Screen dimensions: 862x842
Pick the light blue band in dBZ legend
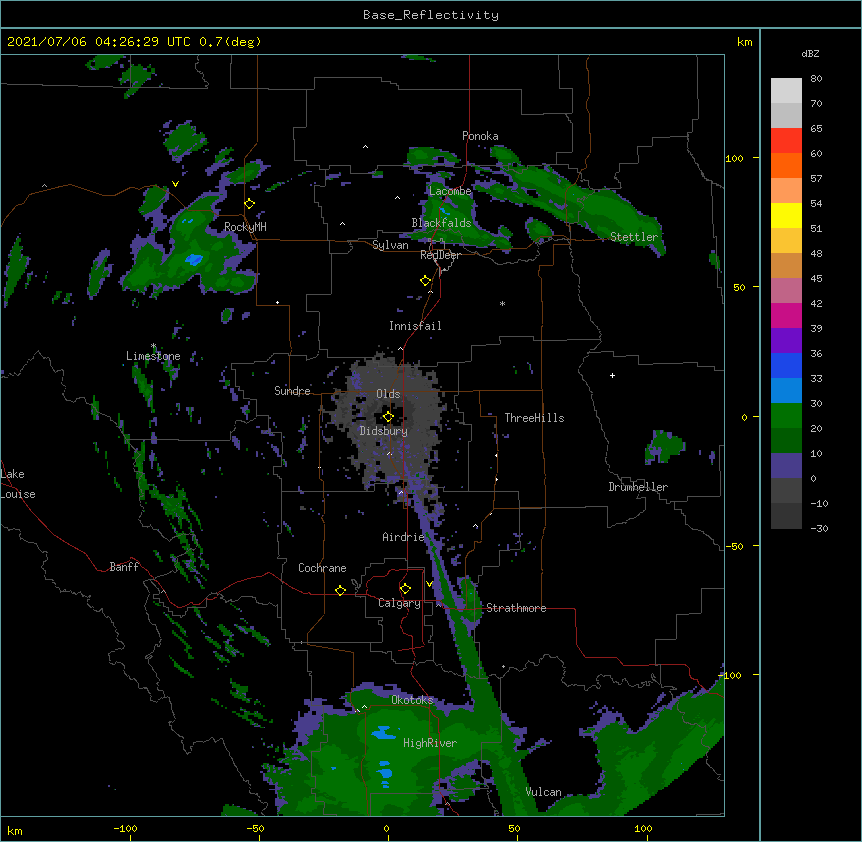coord(786,391)
